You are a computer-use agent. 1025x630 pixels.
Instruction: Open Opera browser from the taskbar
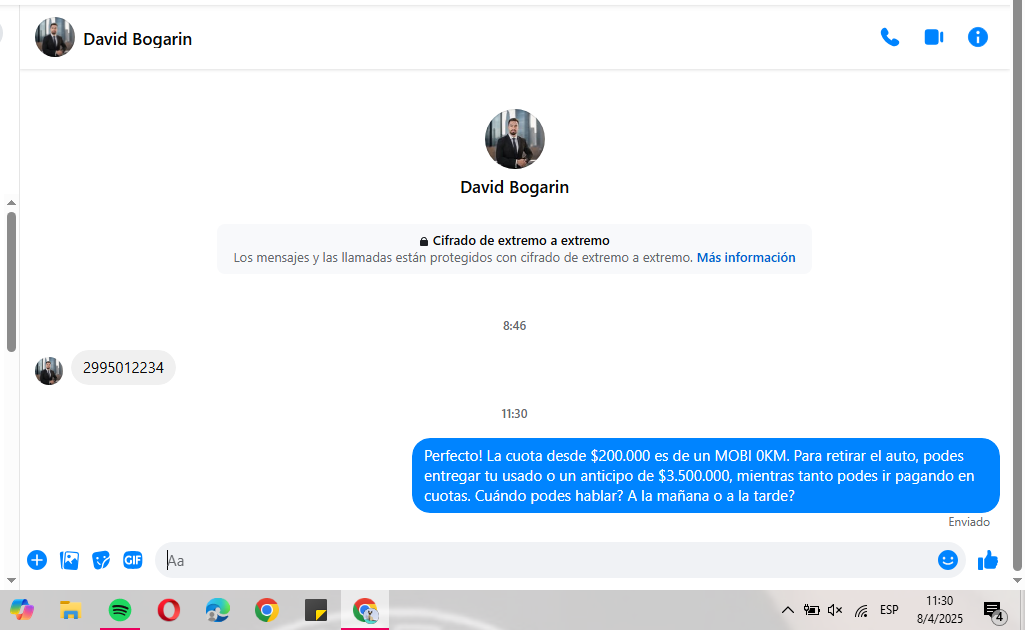point(169,610)
